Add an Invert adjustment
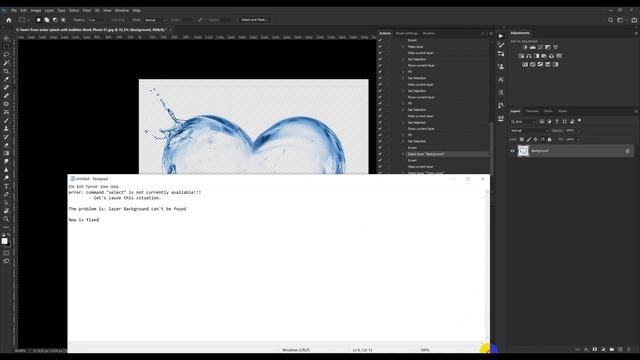Image resolution: width=640 pixels, height=360 pixels. 525,64
